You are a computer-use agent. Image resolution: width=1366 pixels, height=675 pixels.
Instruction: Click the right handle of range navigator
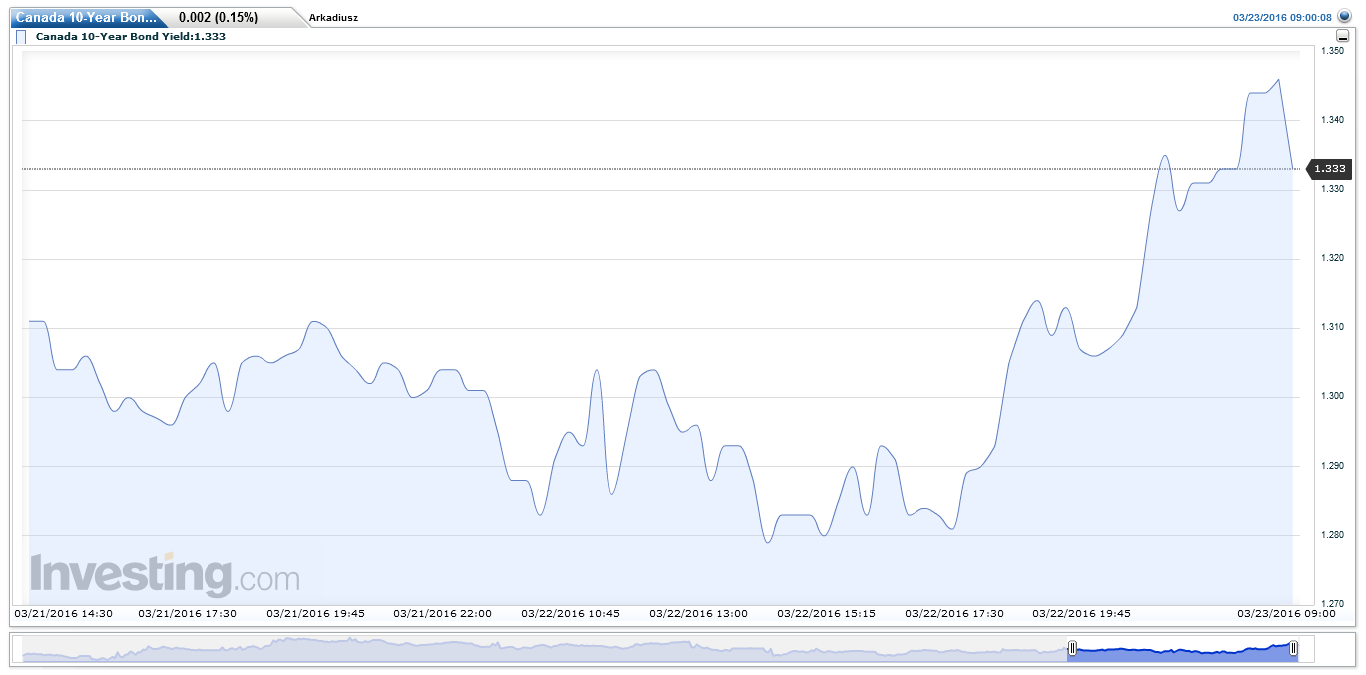[1293, 649]
